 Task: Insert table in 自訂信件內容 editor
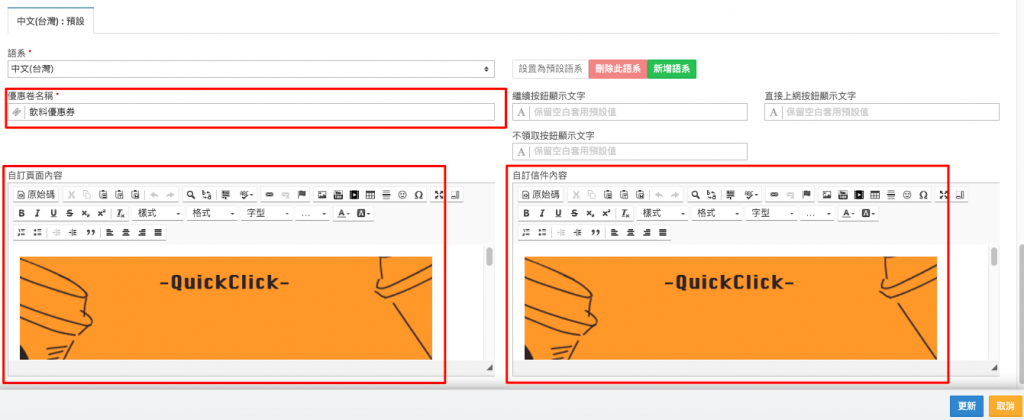coord(875,194)
